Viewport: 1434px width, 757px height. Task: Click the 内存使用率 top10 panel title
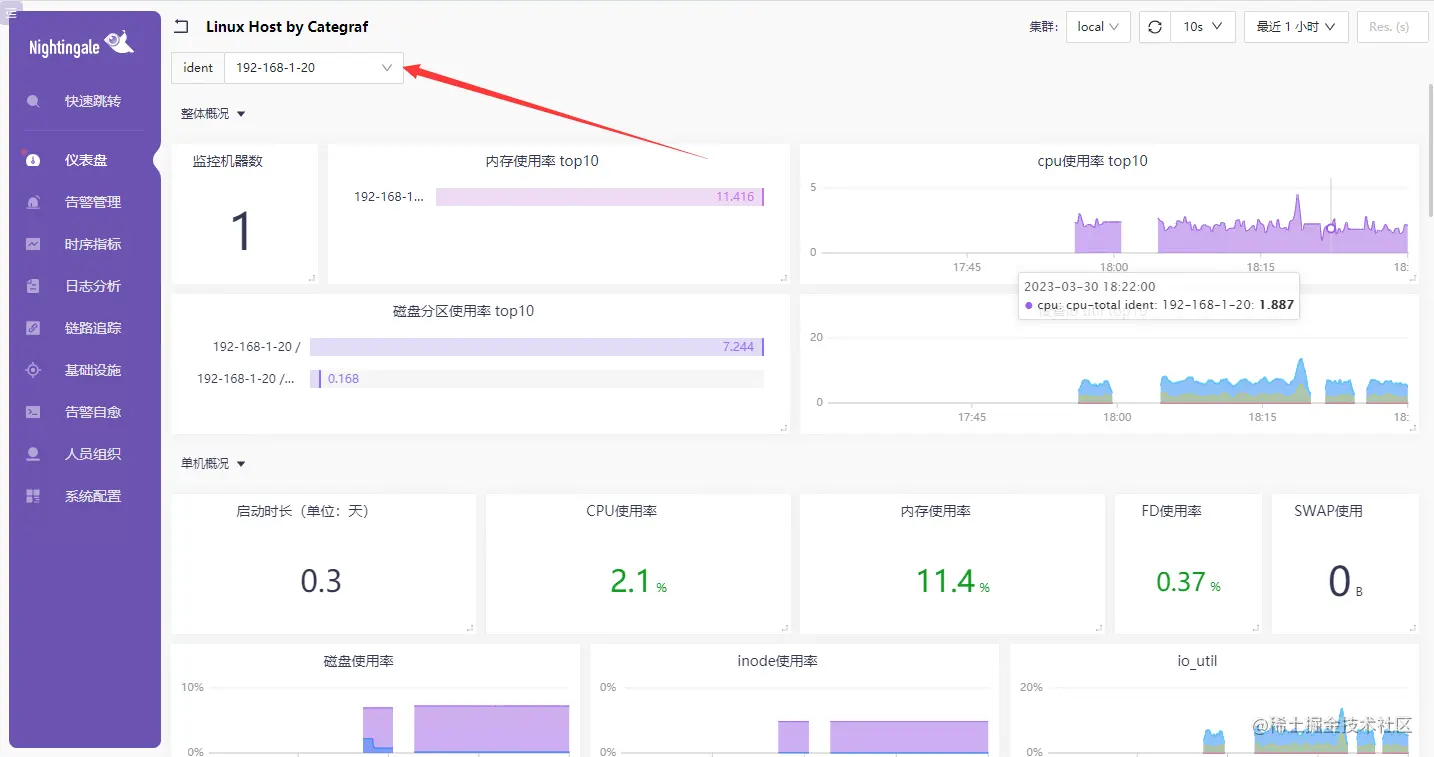click(x=542, y=161)
